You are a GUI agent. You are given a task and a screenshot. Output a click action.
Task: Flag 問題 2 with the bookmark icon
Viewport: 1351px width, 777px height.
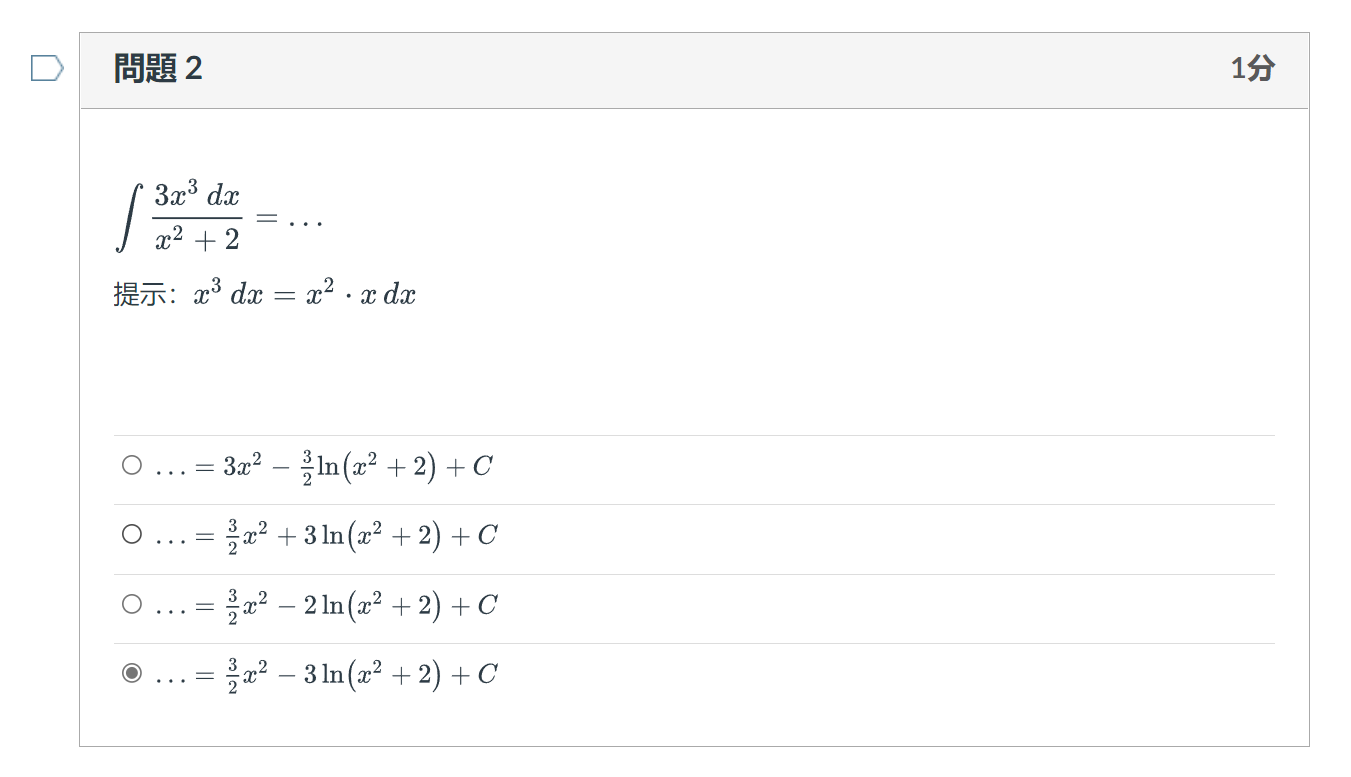click(x=47, y=68)
